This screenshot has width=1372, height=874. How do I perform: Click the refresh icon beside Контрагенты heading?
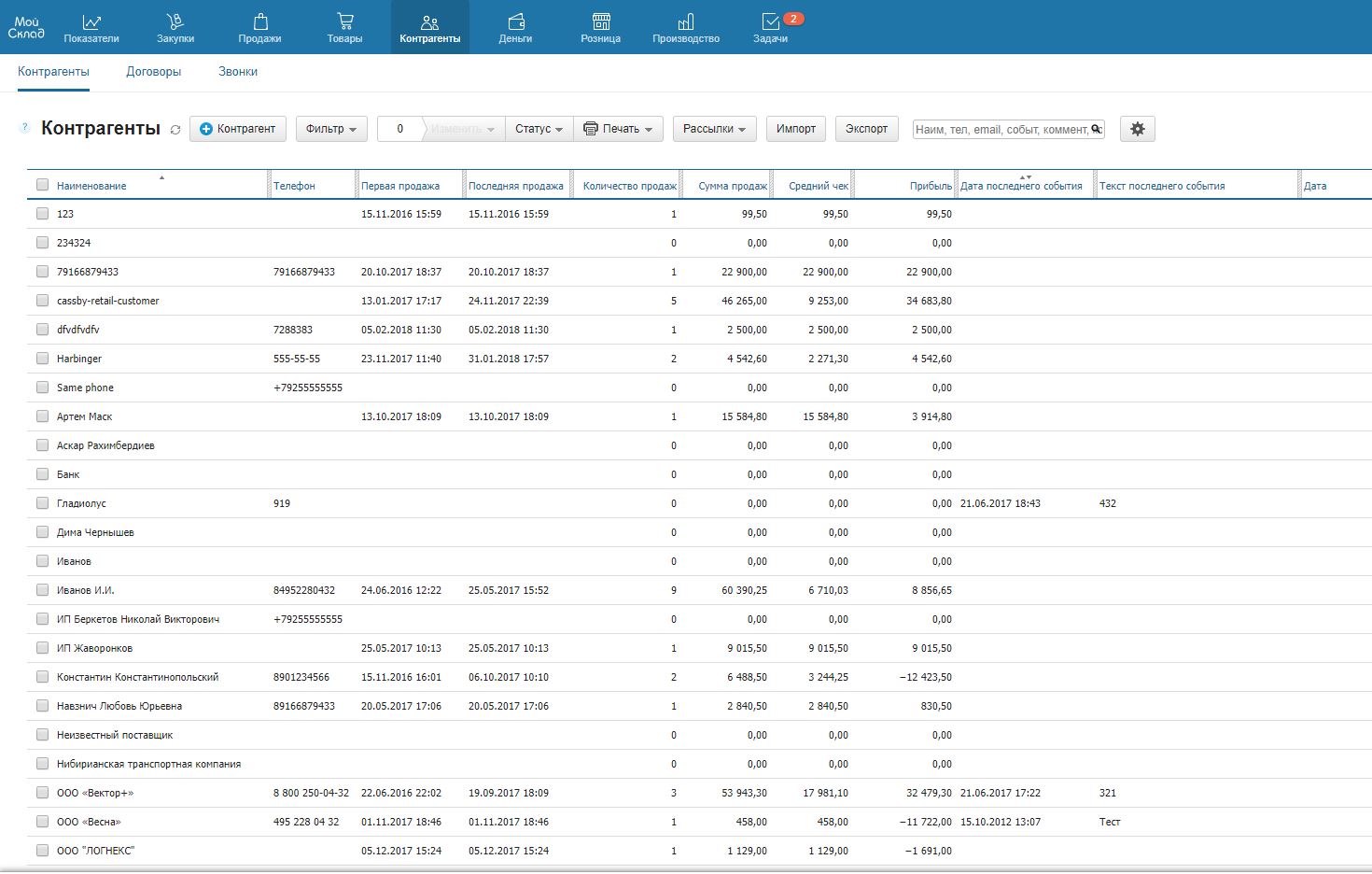pyautogui.click(x=175, y=130)
